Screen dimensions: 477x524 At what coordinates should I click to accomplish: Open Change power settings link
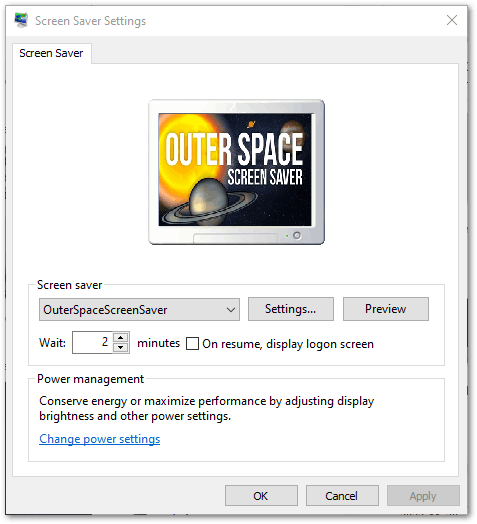coord(100,439)
